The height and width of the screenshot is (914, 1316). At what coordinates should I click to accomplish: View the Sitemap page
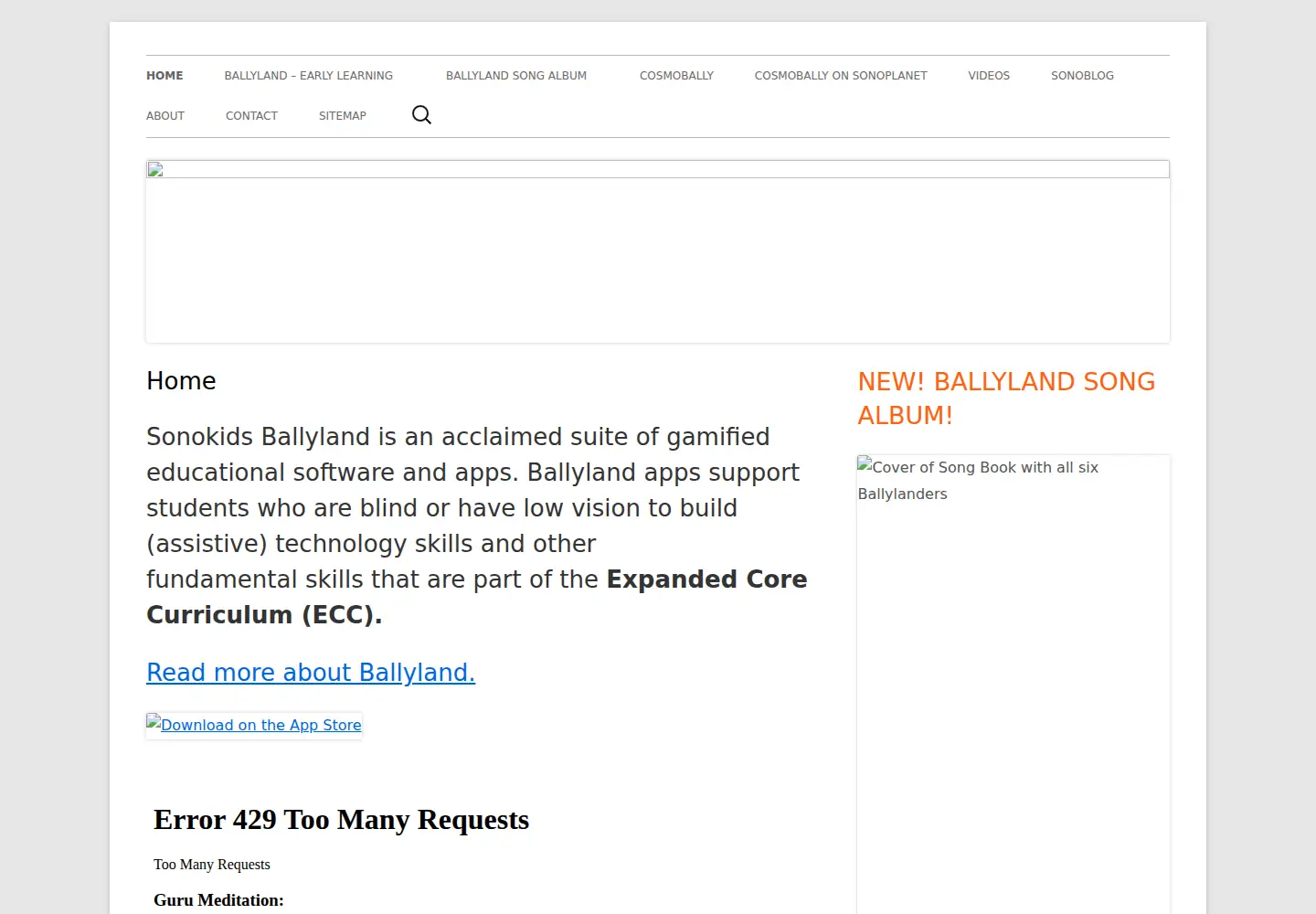(x=343, y=116)
